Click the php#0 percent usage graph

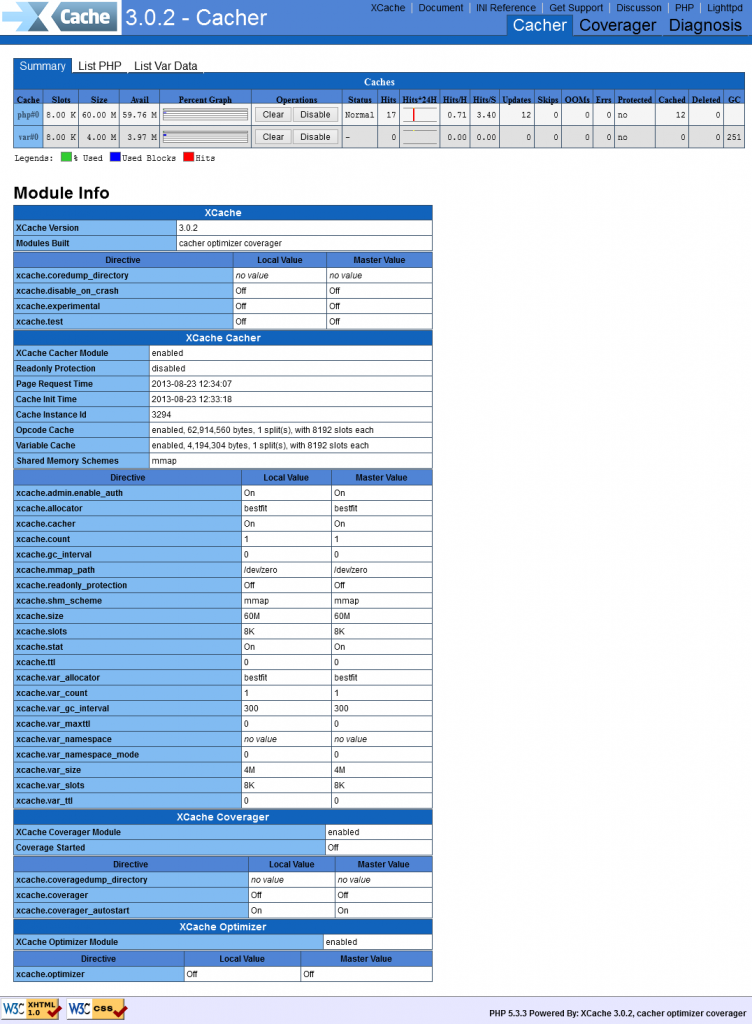coord(205,115)
